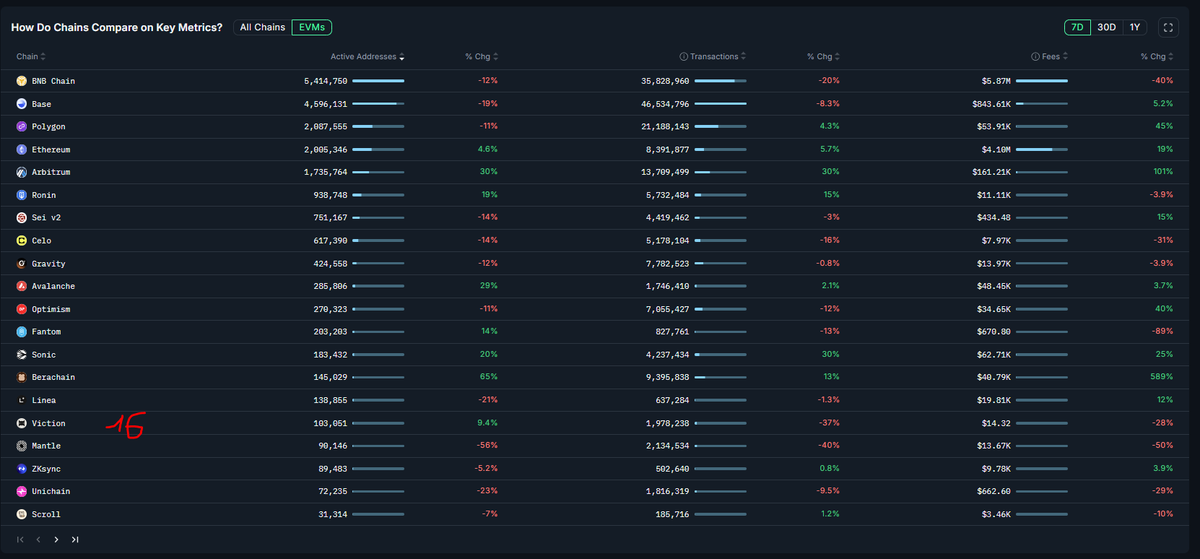This screenshot has width=1200, height=559.
Task: Select the 7D time range
Action: [x=1077, y=27]
